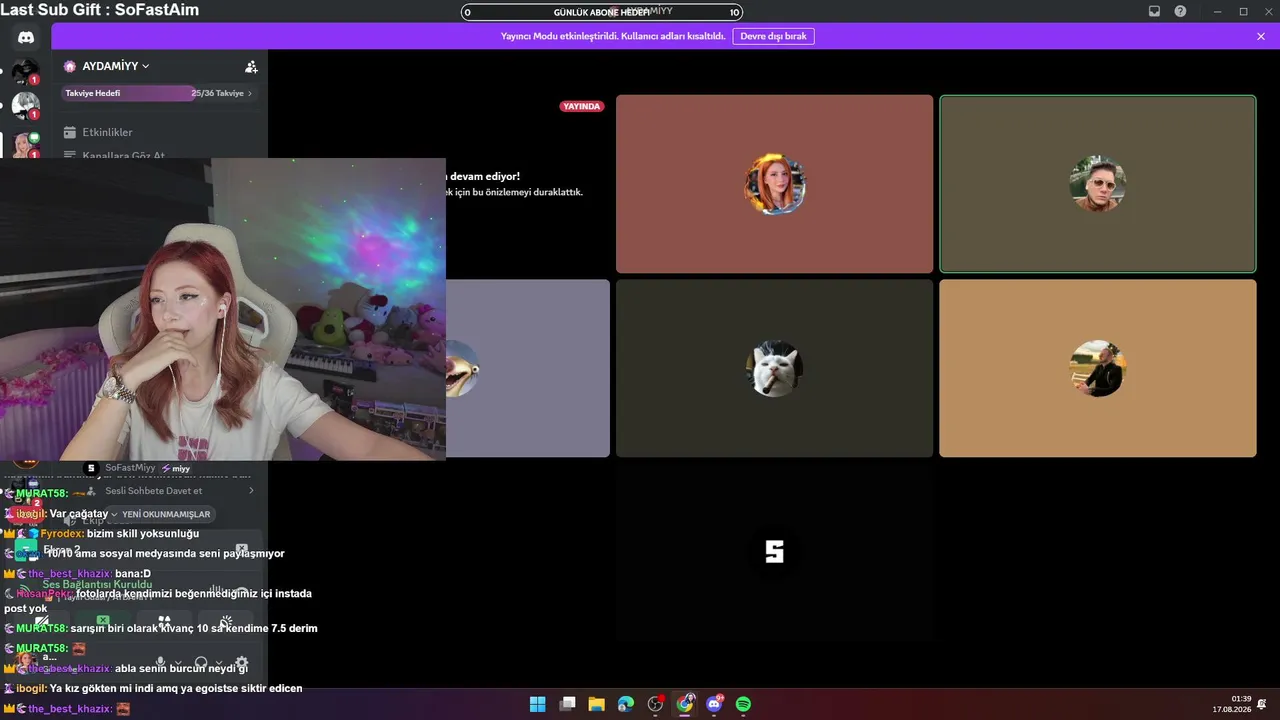This screenshot has width=1280, height=720.
Task: Click Devre dışı bırak in the streamer mode banner
Action: point(773,36)
